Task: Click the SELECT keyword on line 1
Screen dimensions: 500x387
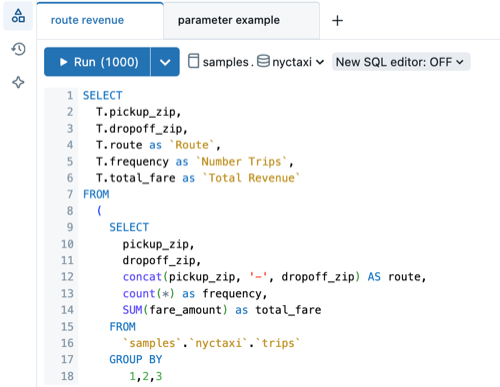Action: [103, 96]
